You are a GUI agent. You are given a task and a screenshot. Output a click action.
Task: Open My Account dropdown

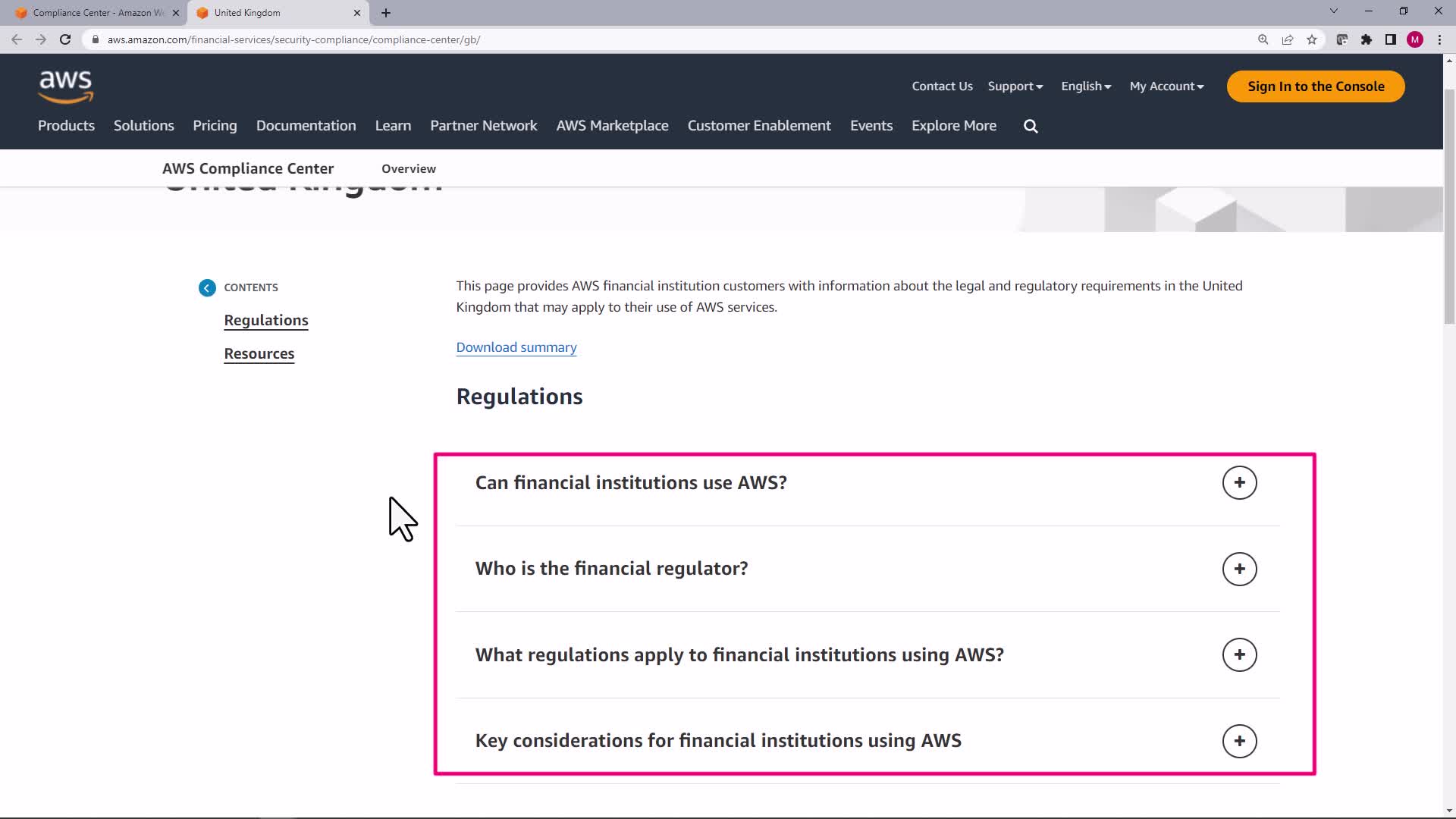coord(1166,86)
